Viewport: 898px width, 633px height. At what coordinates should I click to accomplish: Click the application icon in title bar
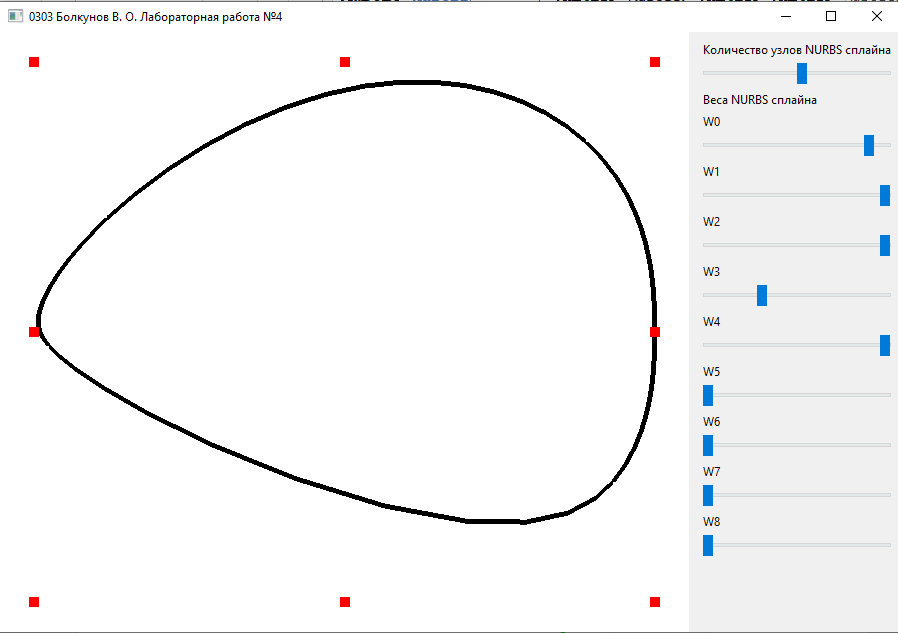(15, 17)
